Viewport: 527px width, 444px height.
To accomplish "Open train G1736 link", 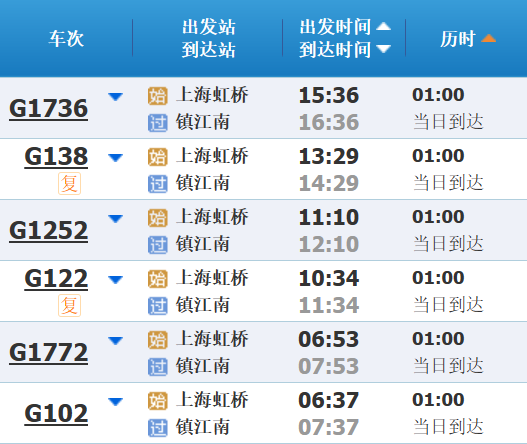I will pos(48,109).
